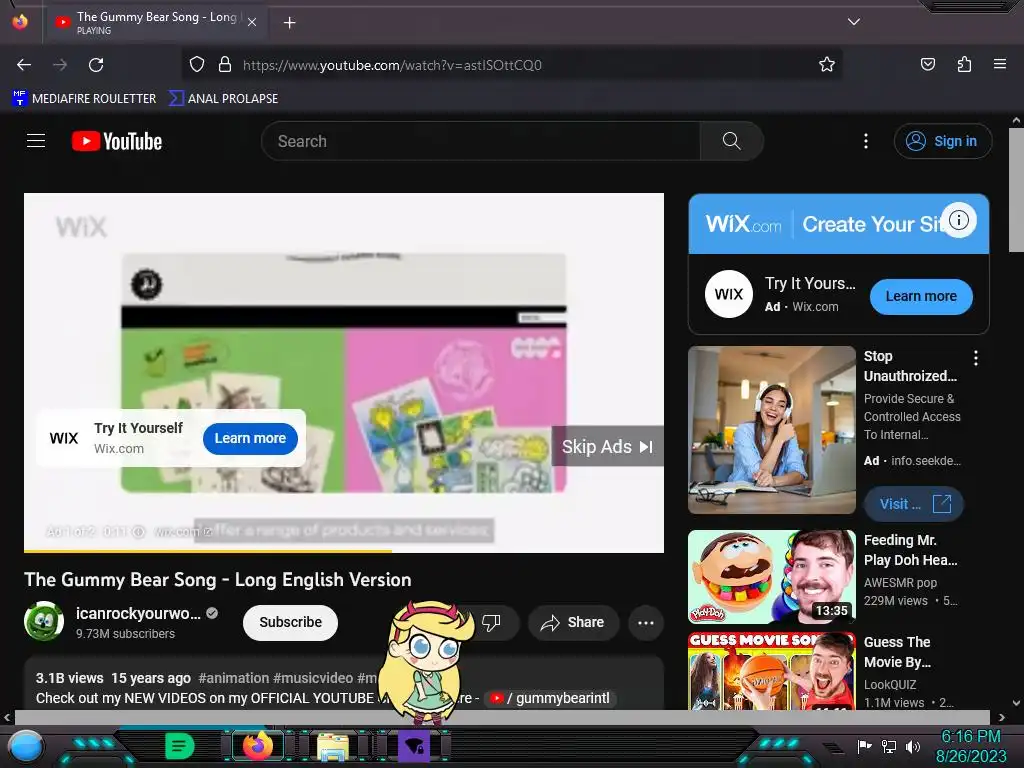Open the Pocket save icon
This screenshot has height=768, width=1024.
pos(927,64)
